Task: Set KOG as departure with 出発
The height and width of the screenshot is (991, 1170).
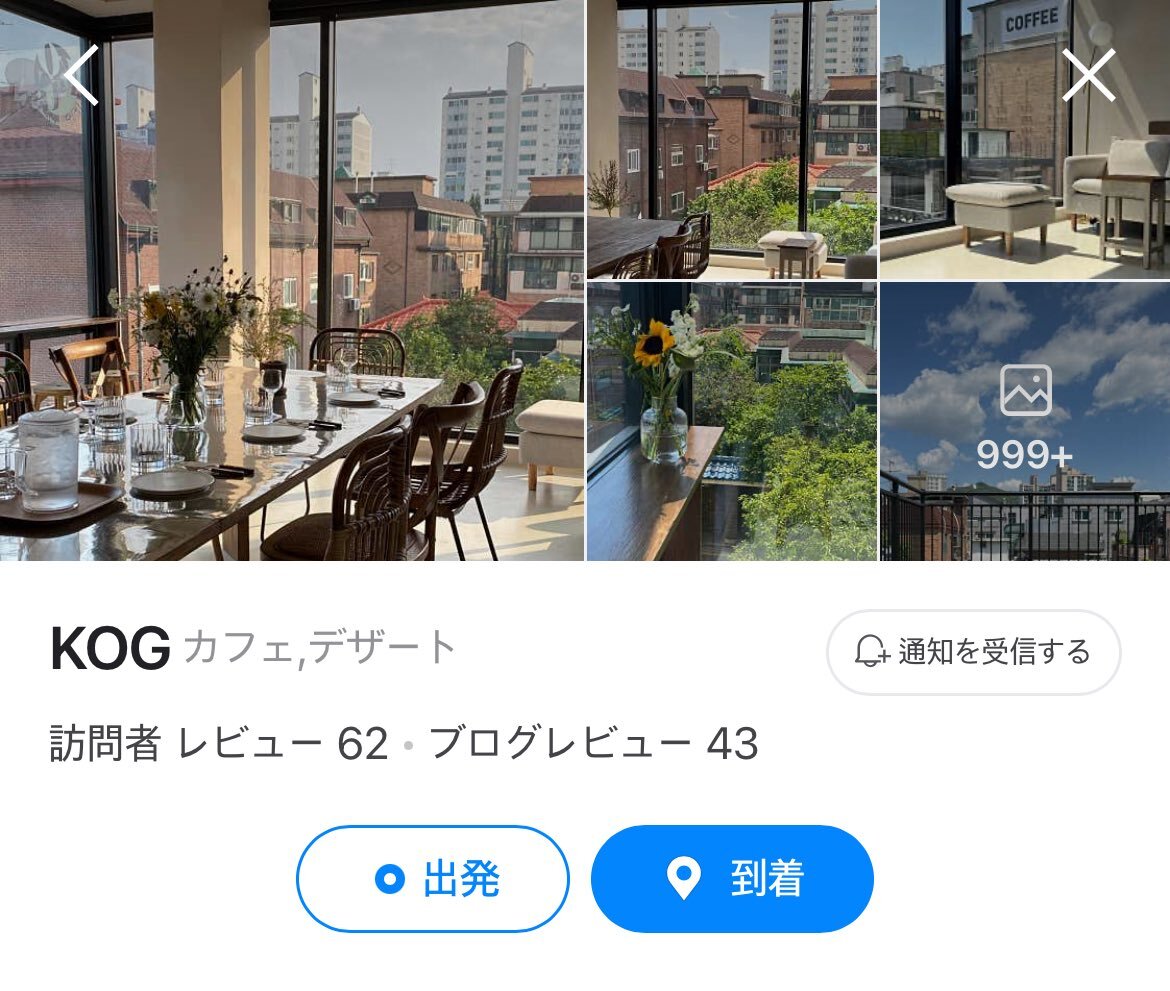Action: (x=433, y=878)
